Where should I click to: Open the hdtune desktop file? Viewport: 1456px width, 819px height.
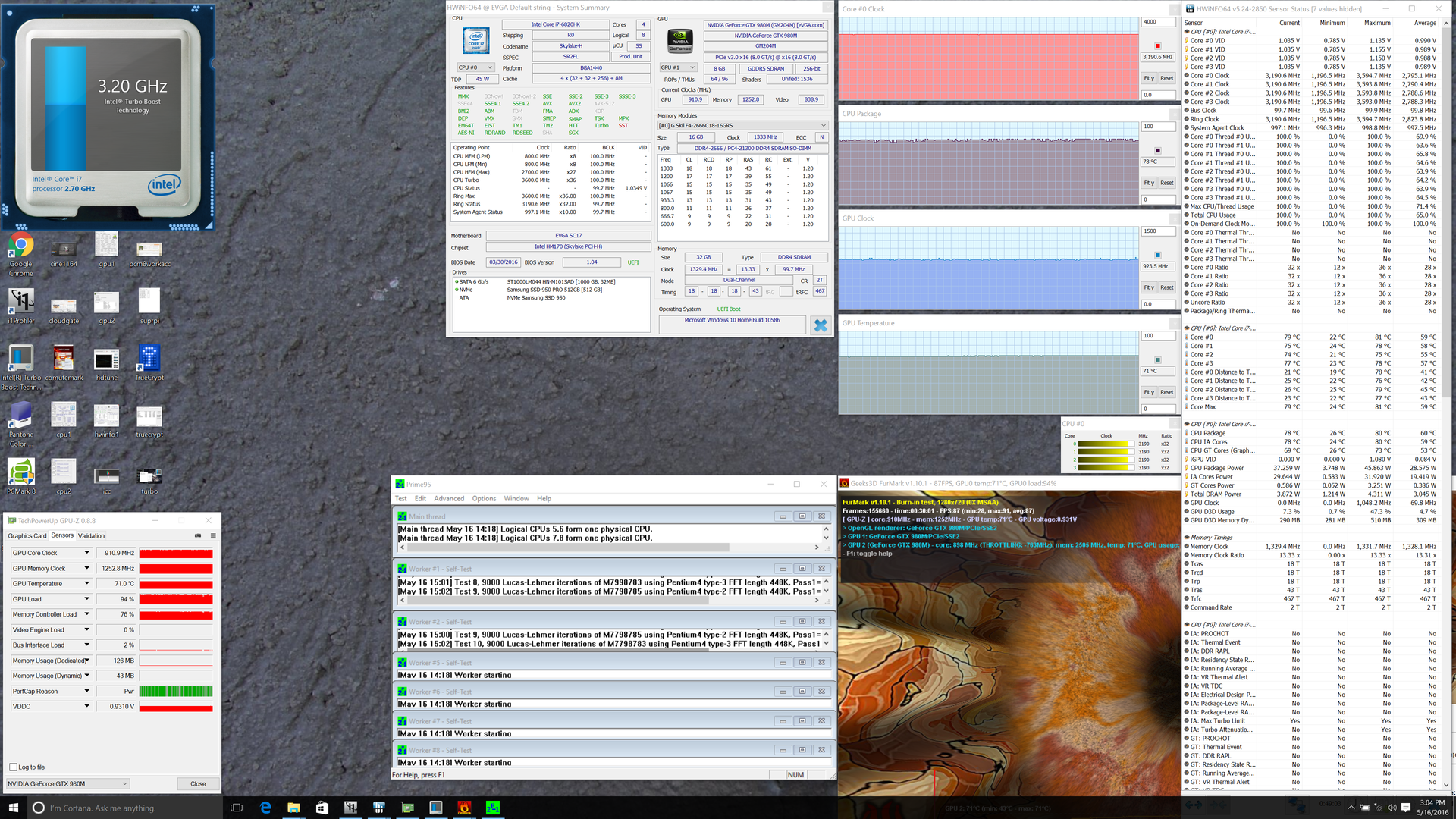pos(107,363)
